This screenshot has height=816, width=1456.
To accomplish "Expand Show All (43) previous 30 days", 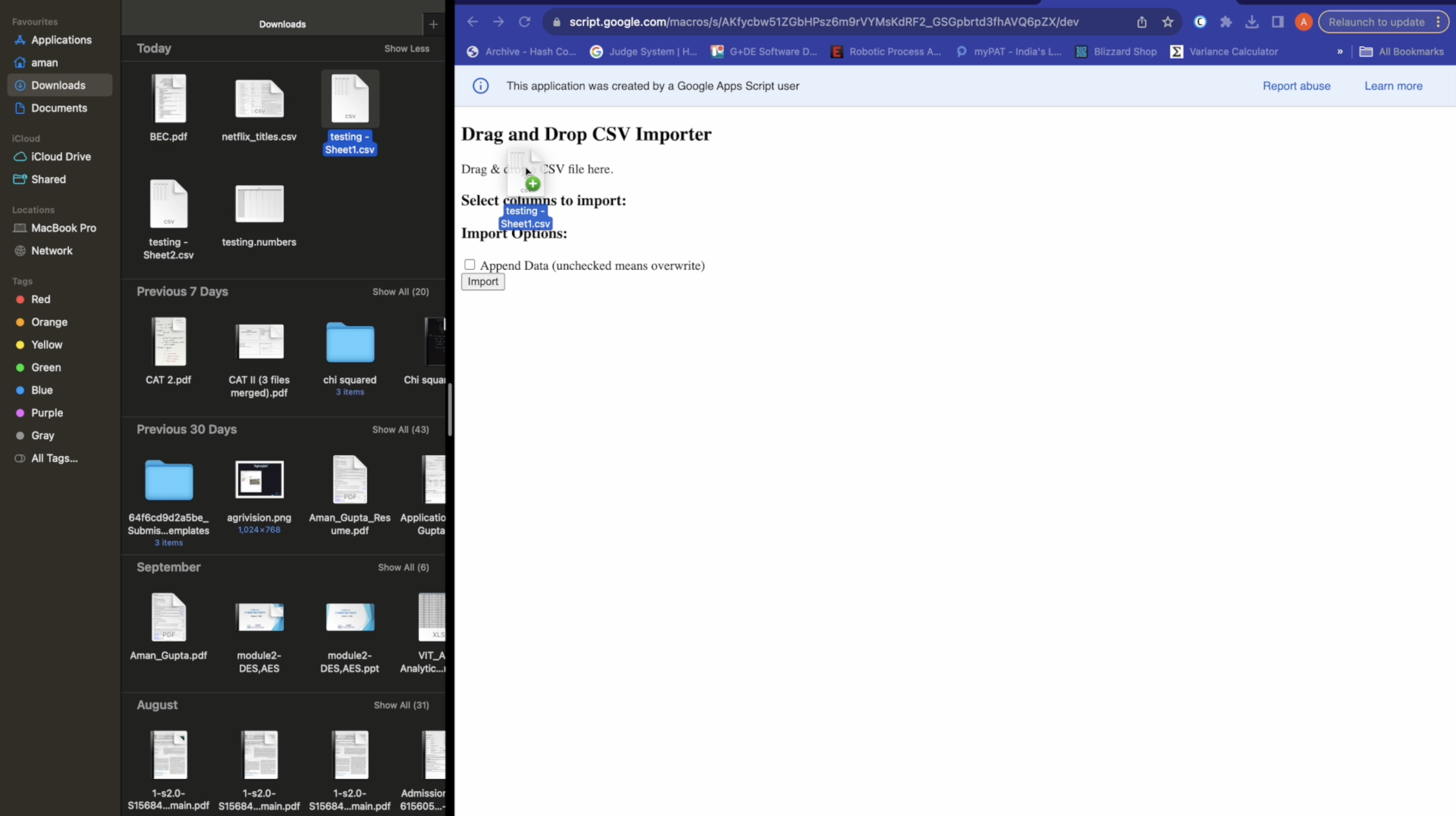I will tap(402, 430).
